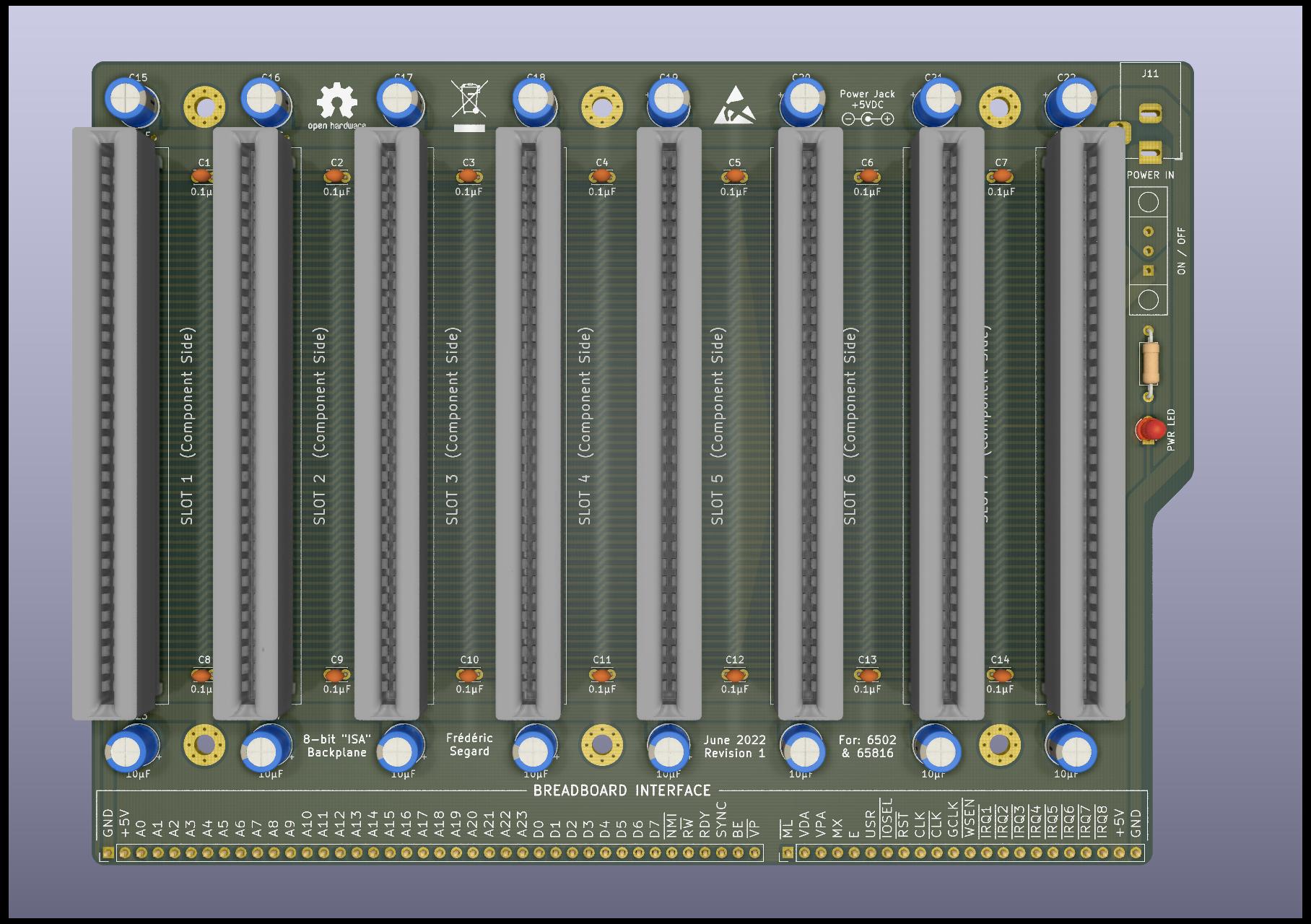The image size is (1311, 924).
Task: Click the orange C1 0.1µF capacitor
Action: 202,176
